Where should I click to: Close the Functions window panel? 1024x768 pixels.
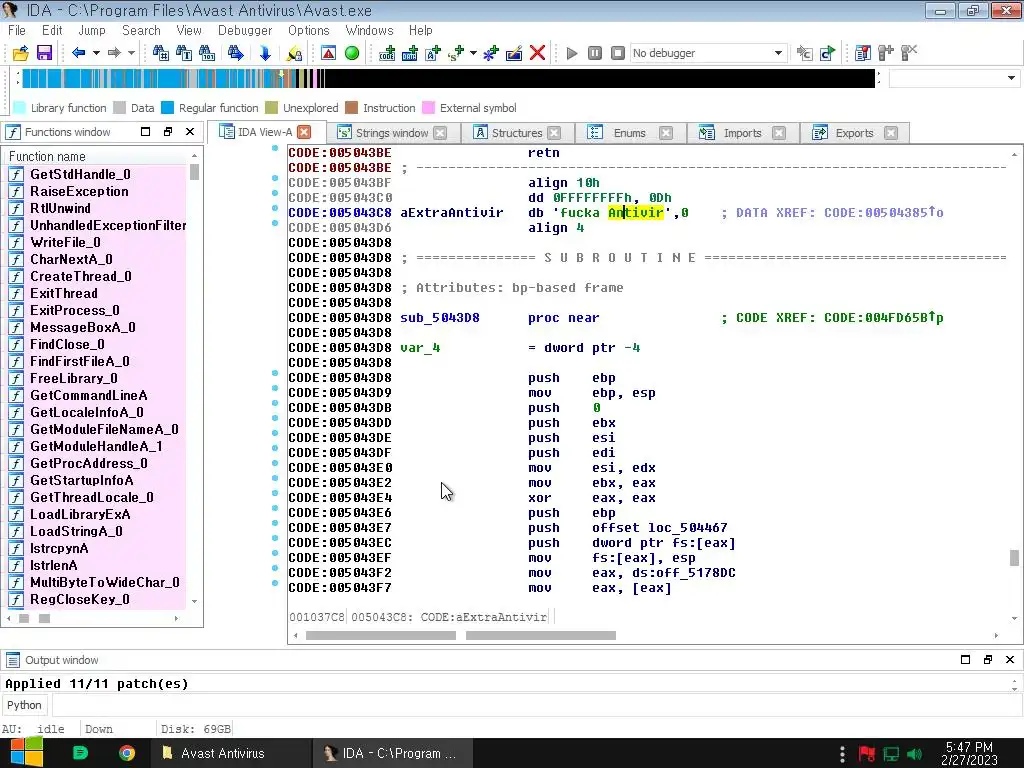point(190,131)
